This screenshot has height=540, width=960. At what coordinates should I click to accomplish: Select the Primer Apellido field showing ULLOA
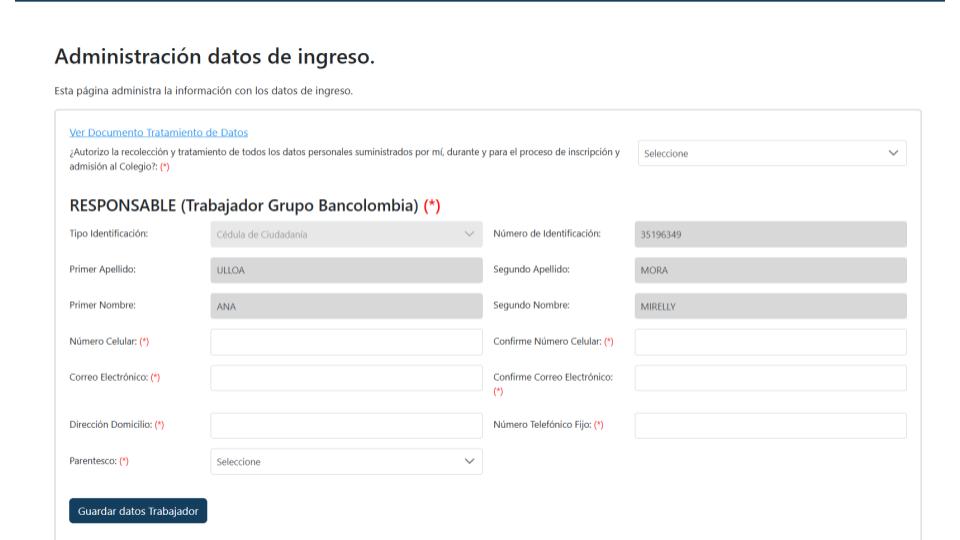pyautogui.click(x=345, y=270)
